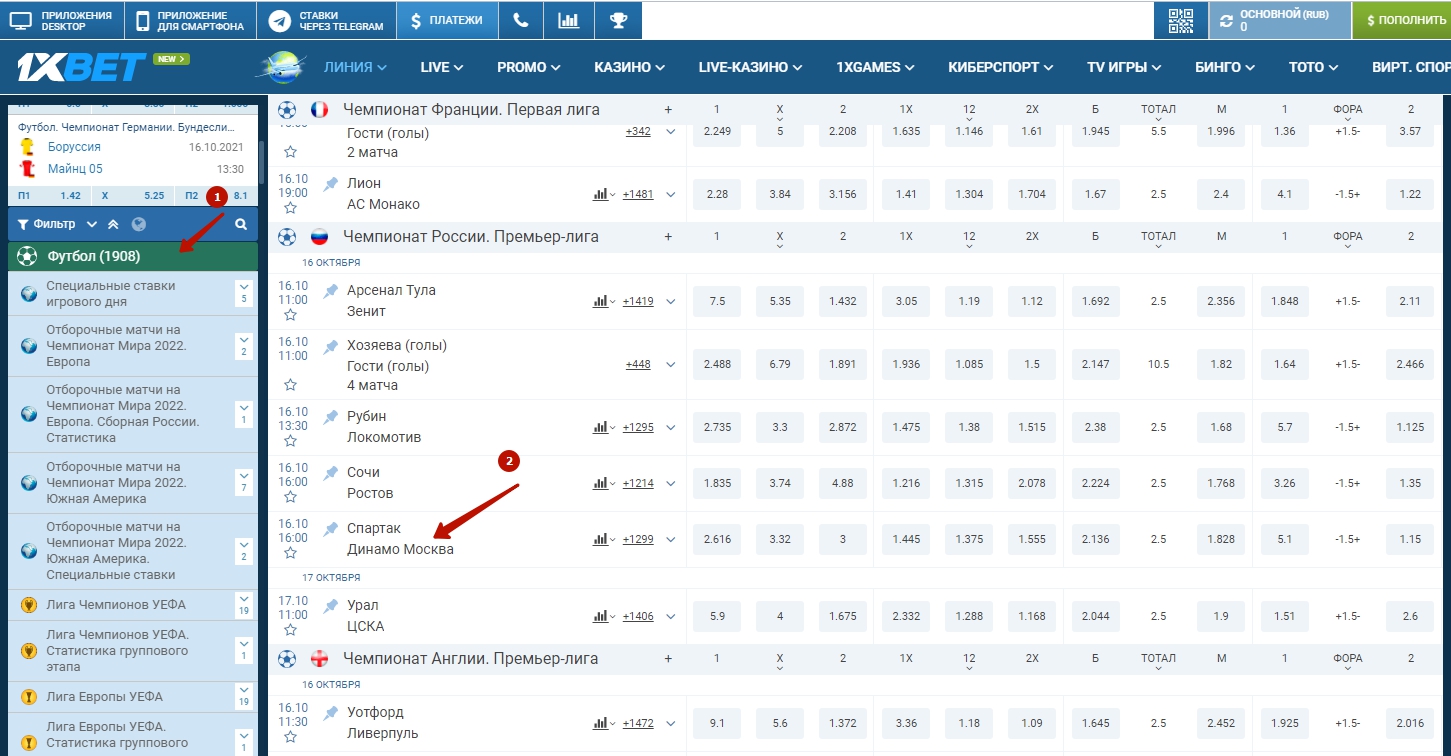Click the soccer ball icon beside Чемпионат Англии
Screen dimensions: 1451x756
tap(287, 659)
